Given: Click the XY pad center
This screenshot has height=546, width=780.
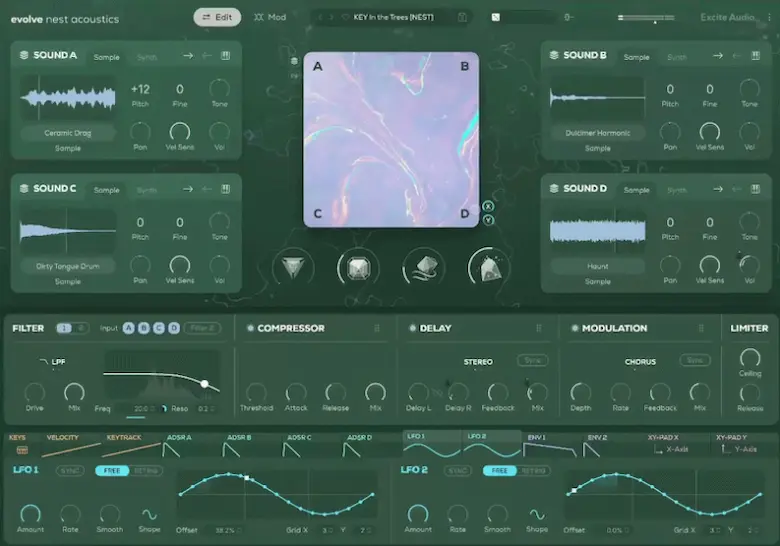Looking at the screenshot, I should click(391, 140).
